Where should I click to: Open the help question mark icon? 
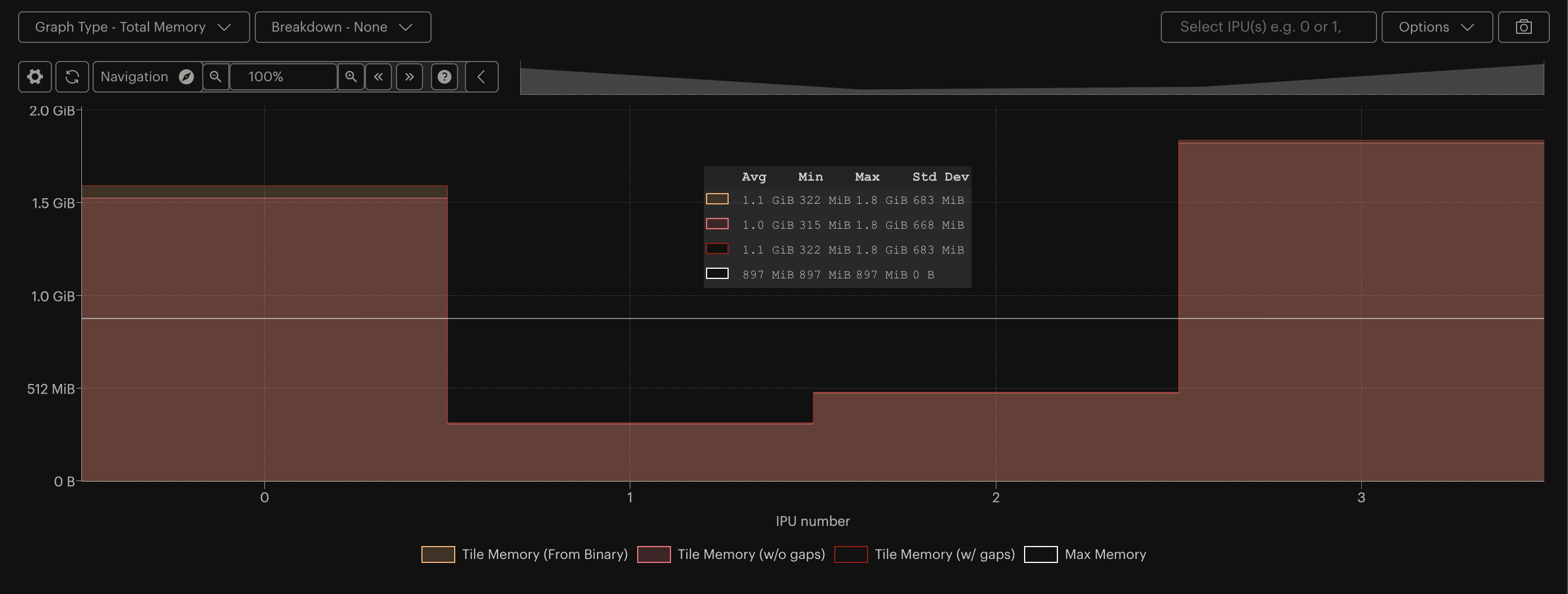(445, 77)
